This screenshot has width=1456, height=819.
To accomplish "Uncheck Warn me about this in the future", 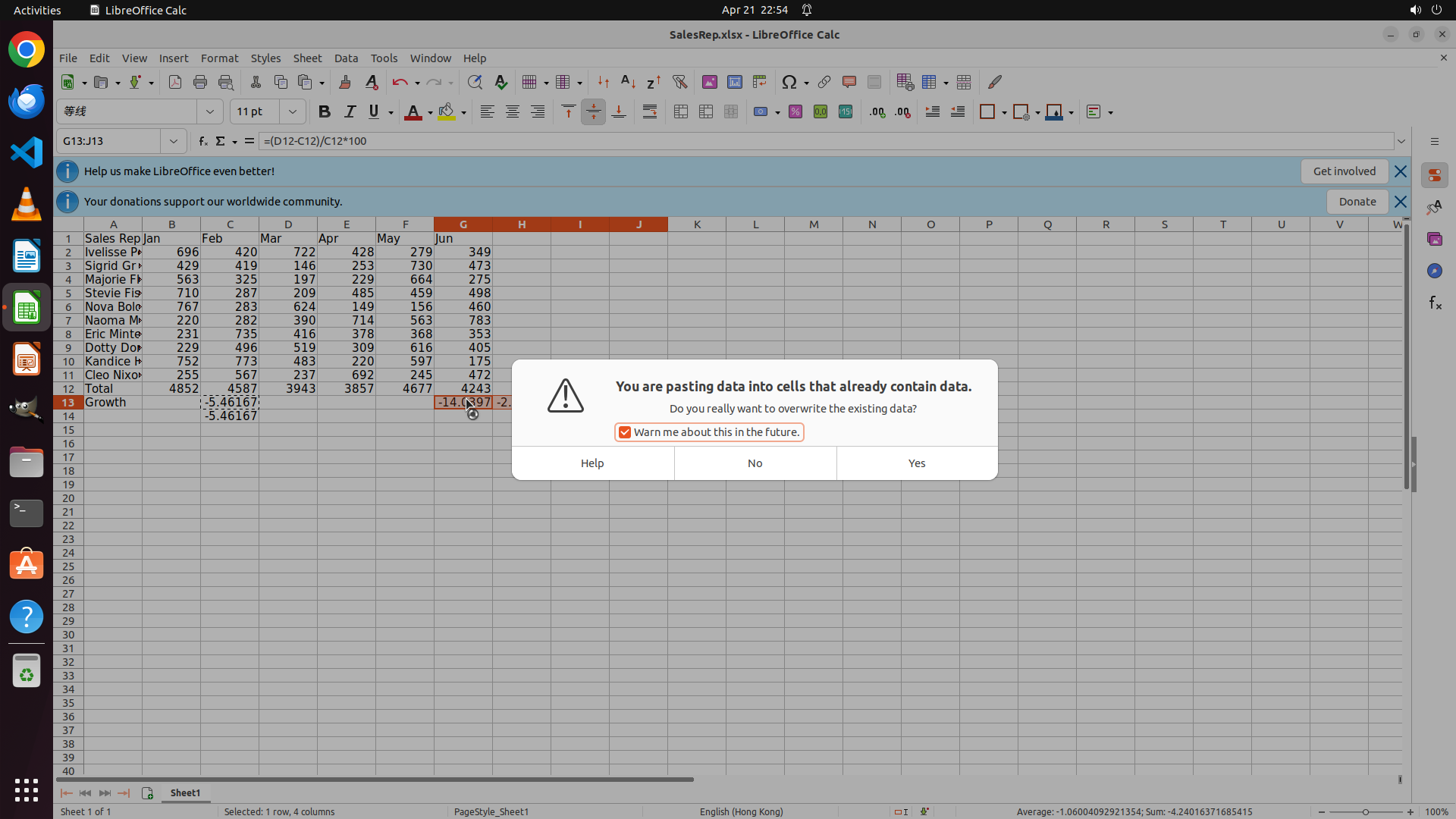I will [x=625, y=432].
